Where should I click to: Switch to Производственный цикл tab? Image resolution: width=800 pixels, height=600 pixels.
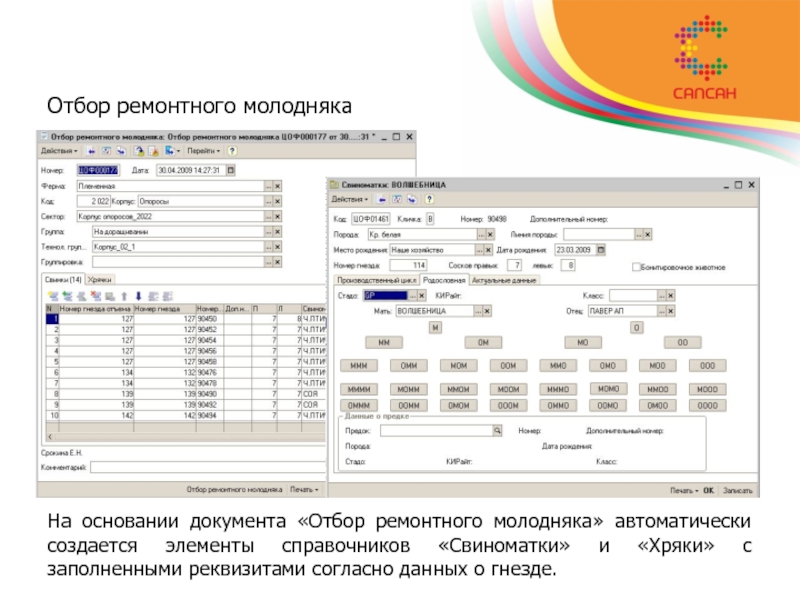point(377,281)
